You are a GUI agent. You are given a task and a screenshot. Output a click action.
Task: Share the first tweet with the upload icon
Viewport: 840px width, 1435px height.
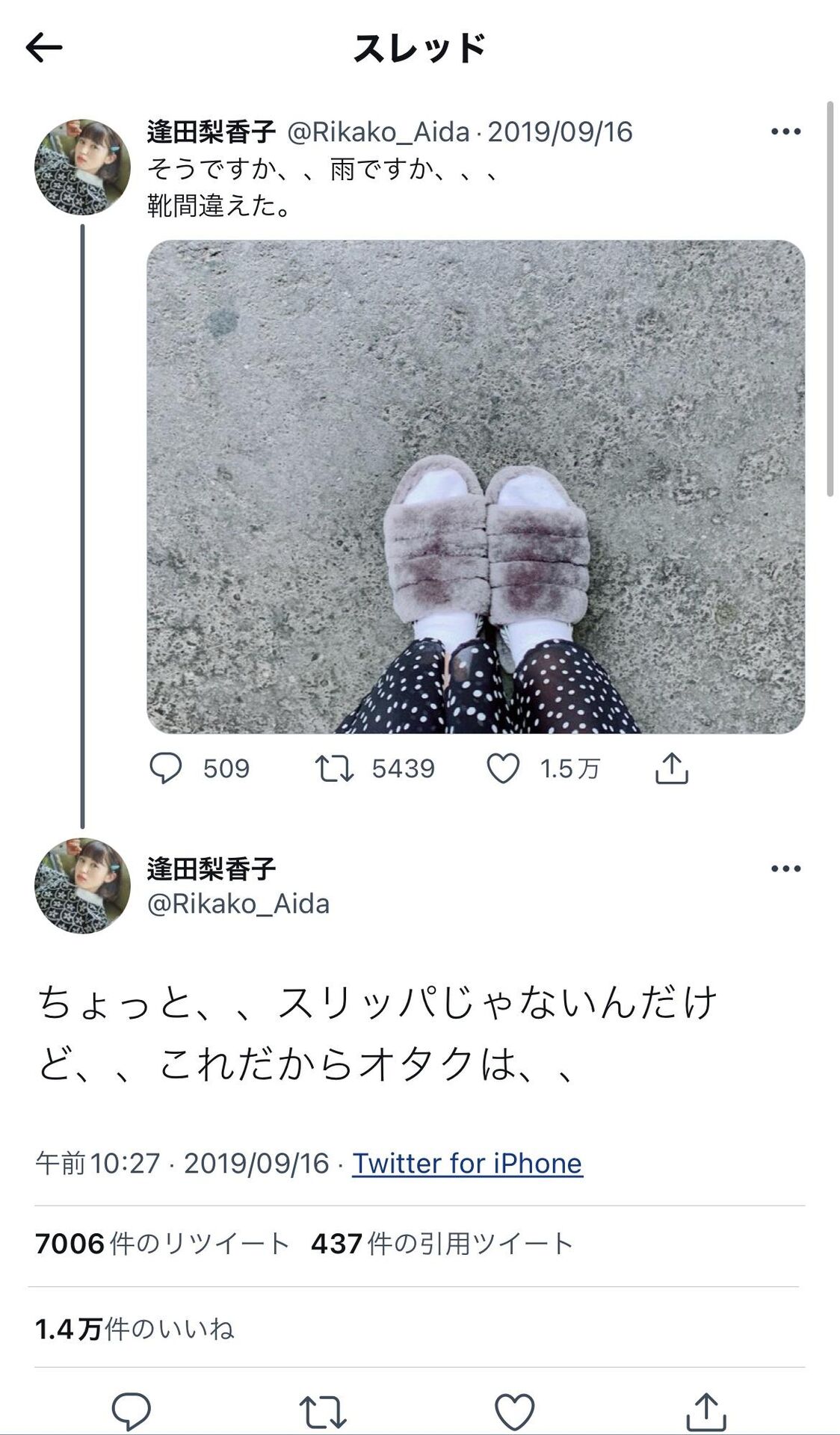pyautogui.click(x=671, y=768)
